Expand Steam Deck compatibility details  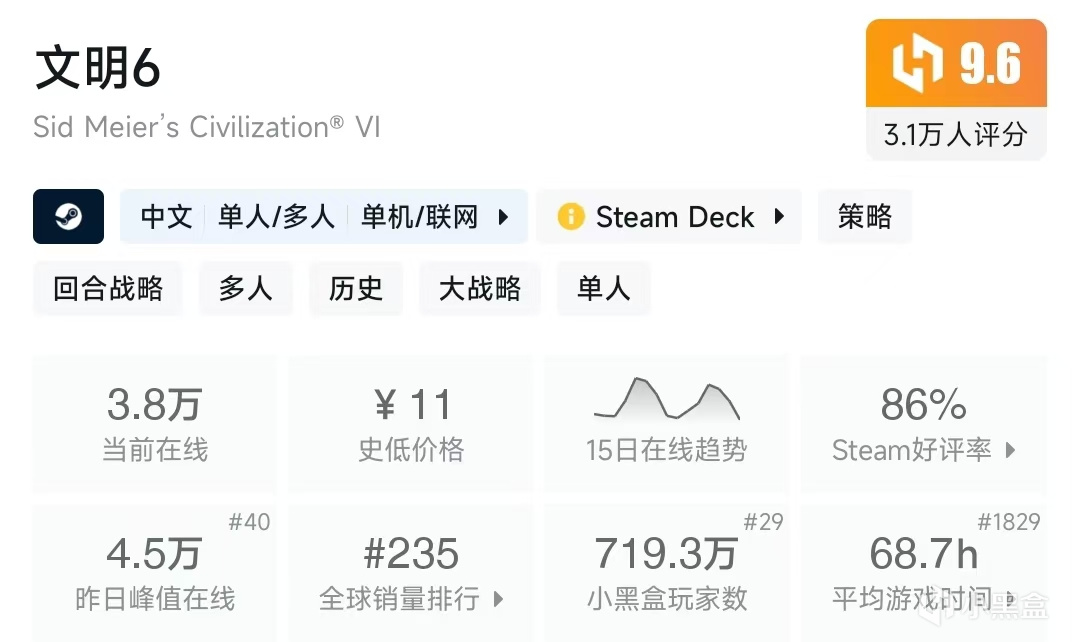779,217
